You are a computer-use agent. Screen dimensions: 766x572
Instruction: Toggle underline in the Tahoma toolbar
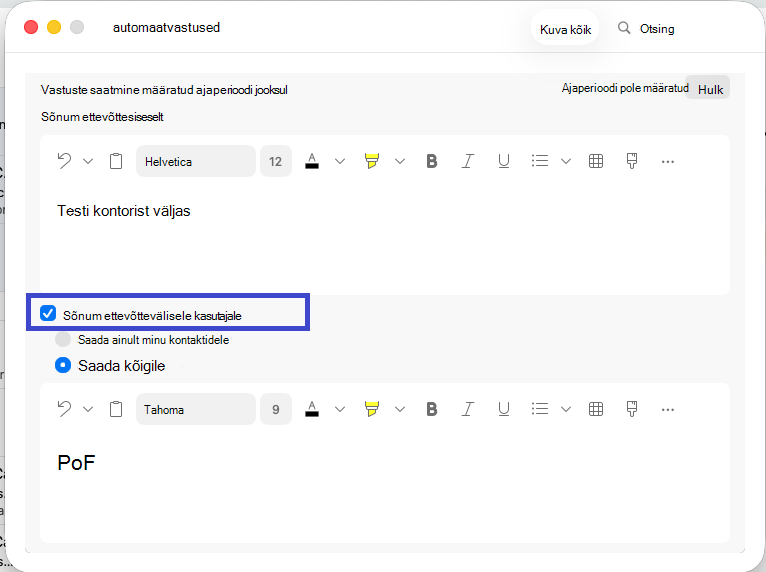[504, 409]
